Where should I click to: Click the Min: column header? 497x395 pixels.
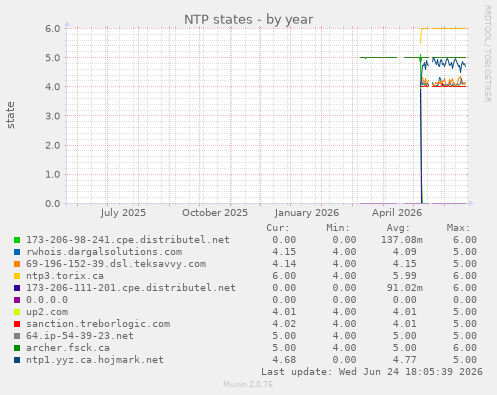[338, 228]
